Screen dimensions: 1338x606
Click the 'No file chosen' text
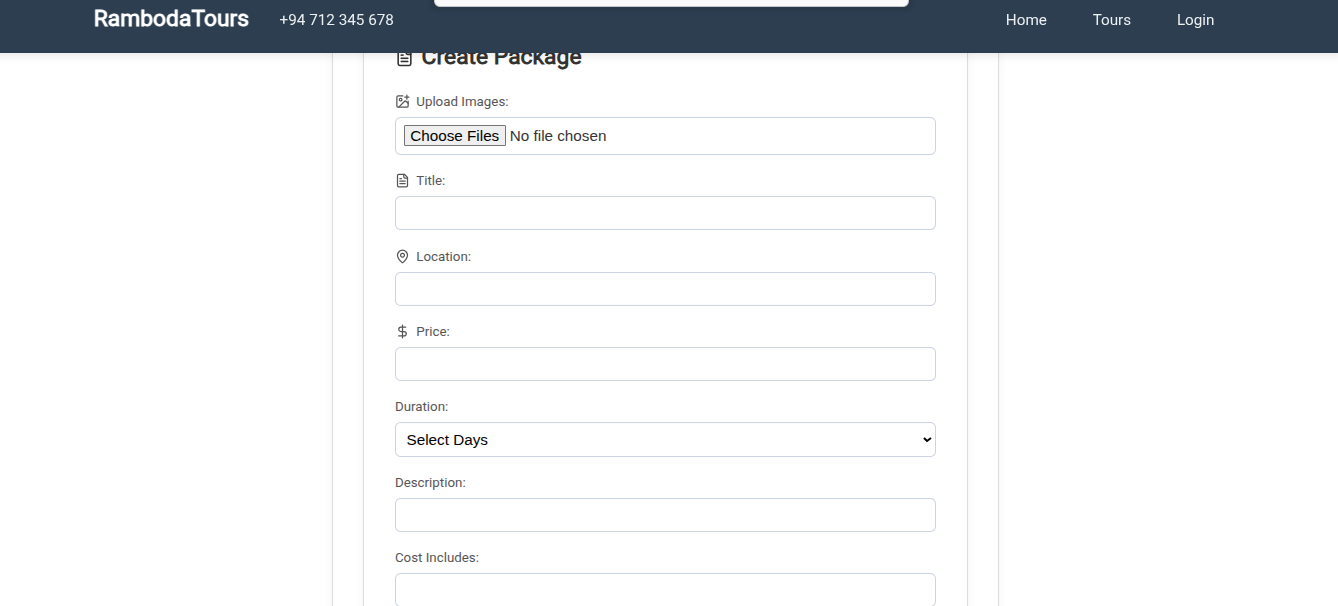pyautogui.click(x=558, y=136)
